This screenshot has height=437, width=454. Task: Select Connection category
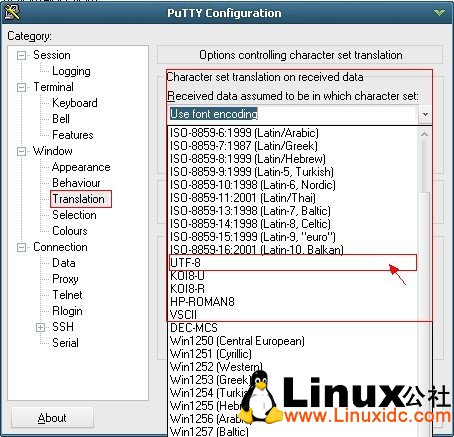60,247
